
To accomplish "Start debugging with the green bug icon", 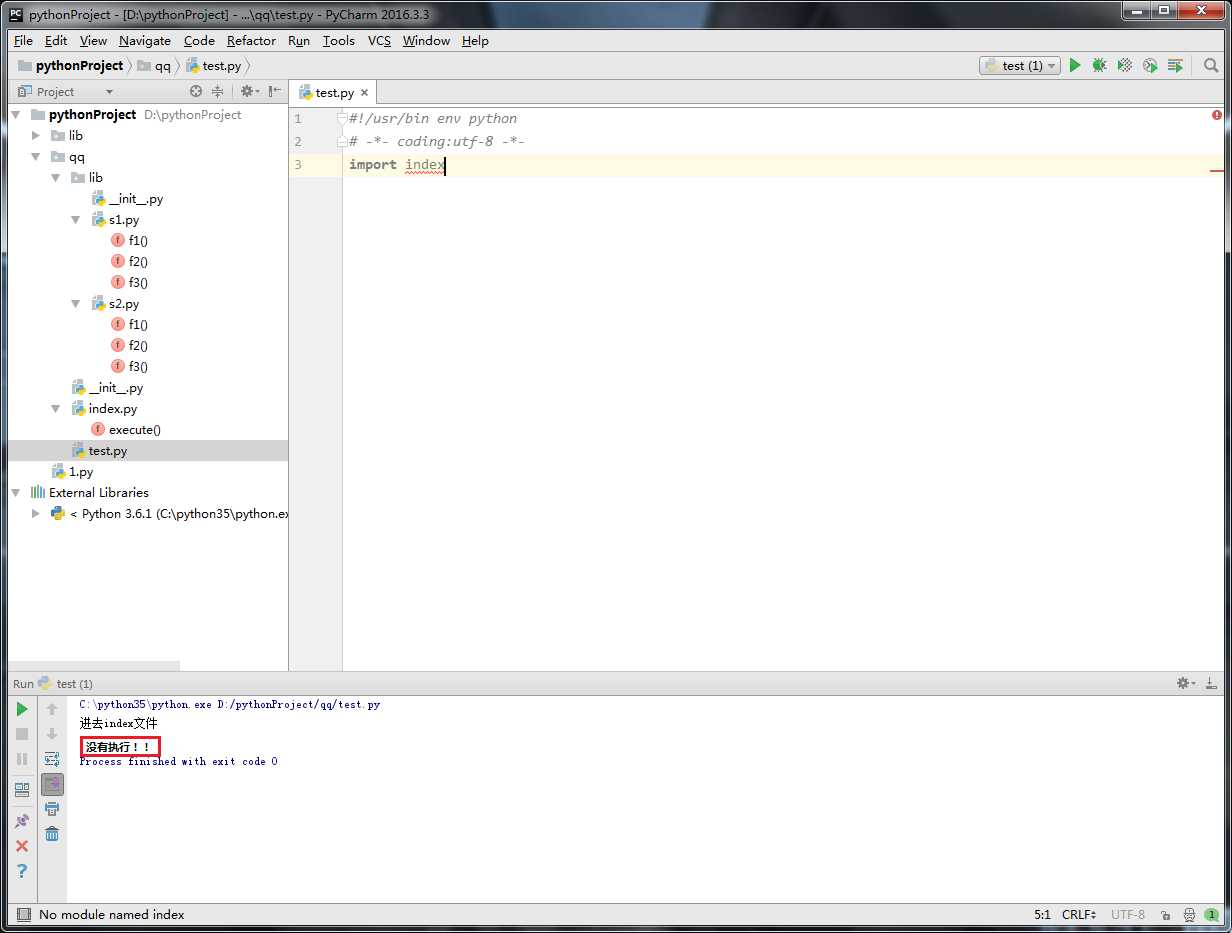I will [x=1099, y=65].
